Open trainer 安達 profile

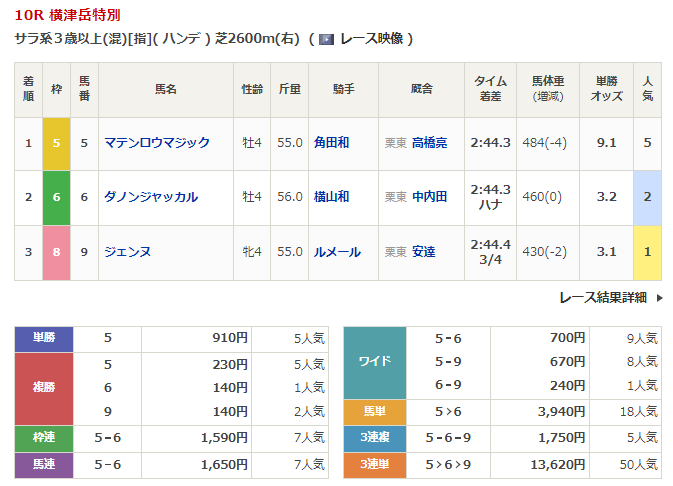pos(424,252)
